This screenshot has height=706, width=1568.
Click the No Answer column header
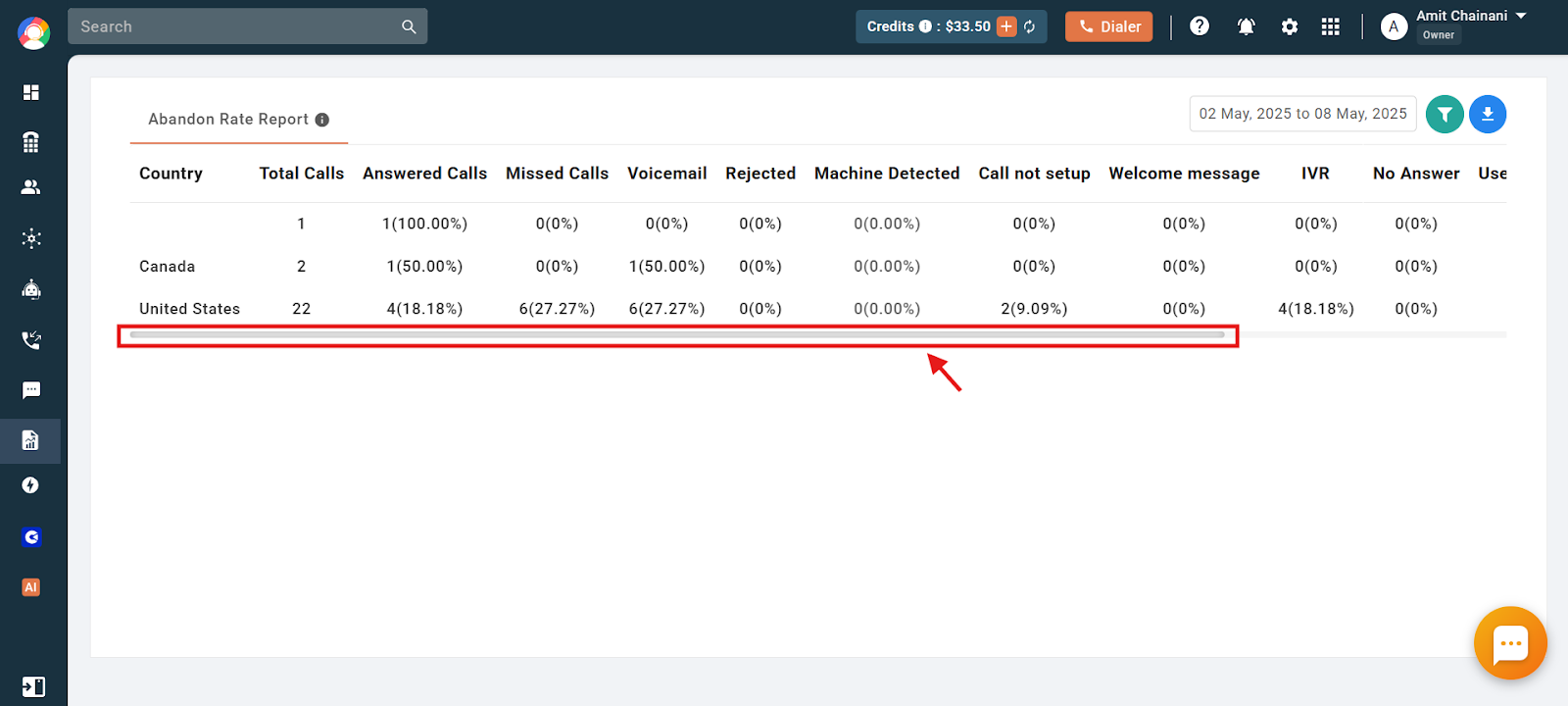pos(1416,174)
